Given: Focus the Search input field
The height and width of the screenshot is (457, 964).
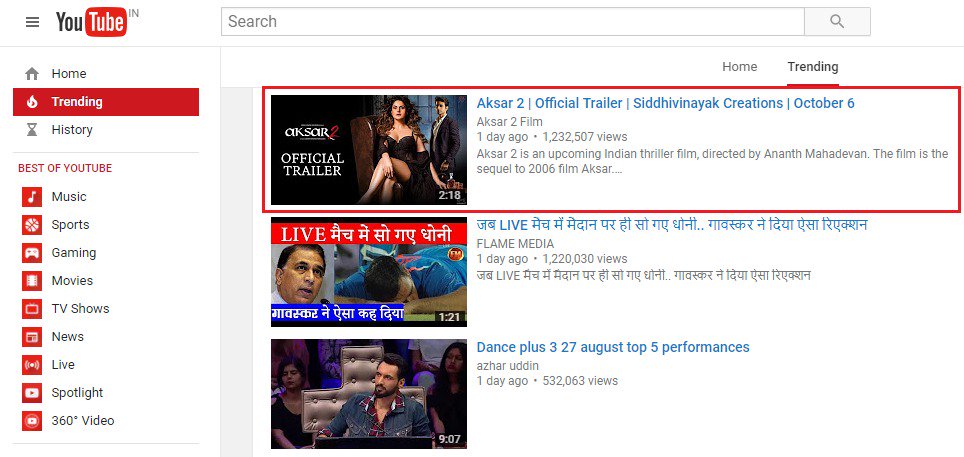Looking at the screenshot, I should tap(513, 22).
